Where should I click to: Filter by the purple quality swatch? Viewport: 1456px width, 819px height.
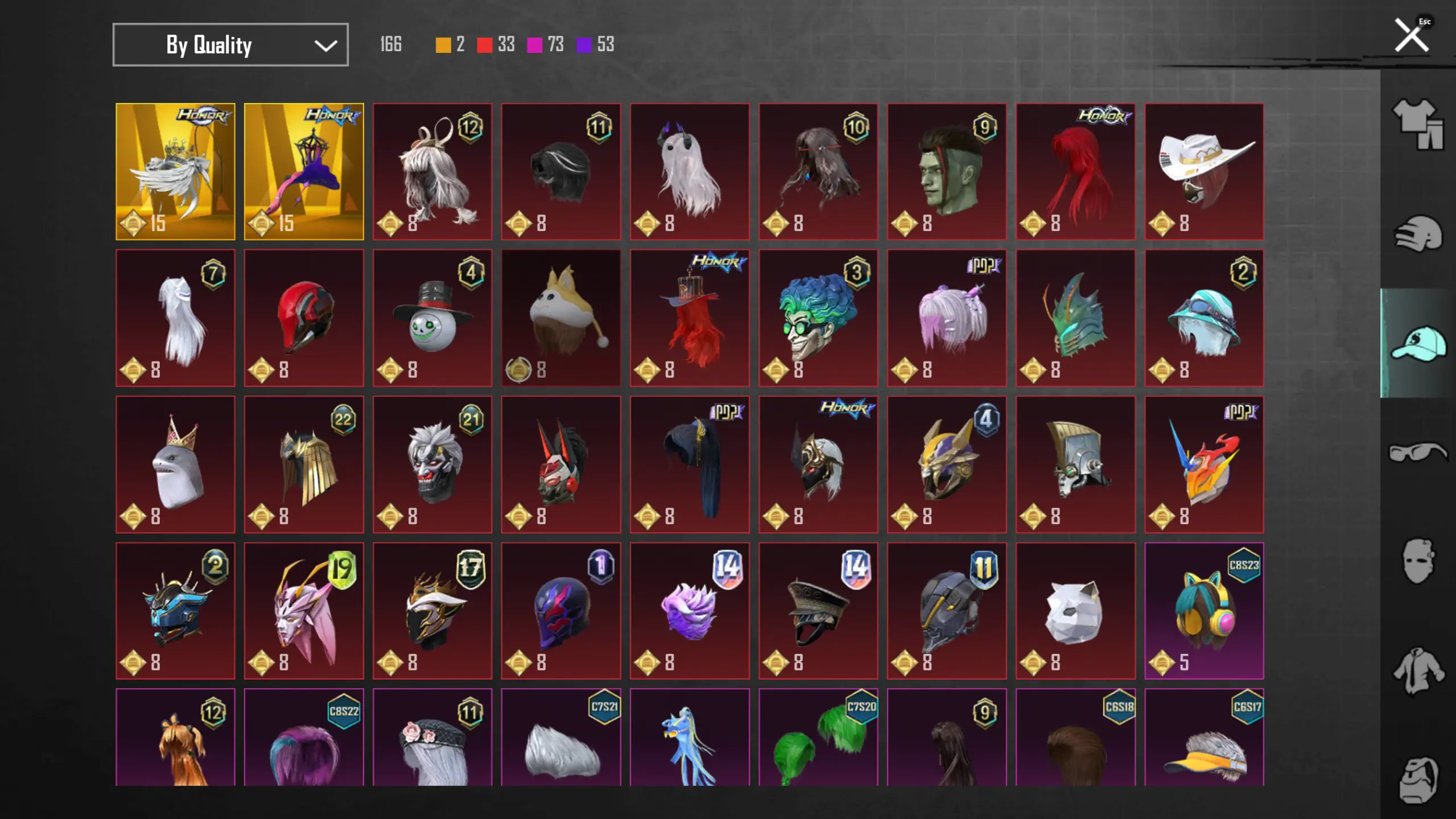[x=584, y=45]
